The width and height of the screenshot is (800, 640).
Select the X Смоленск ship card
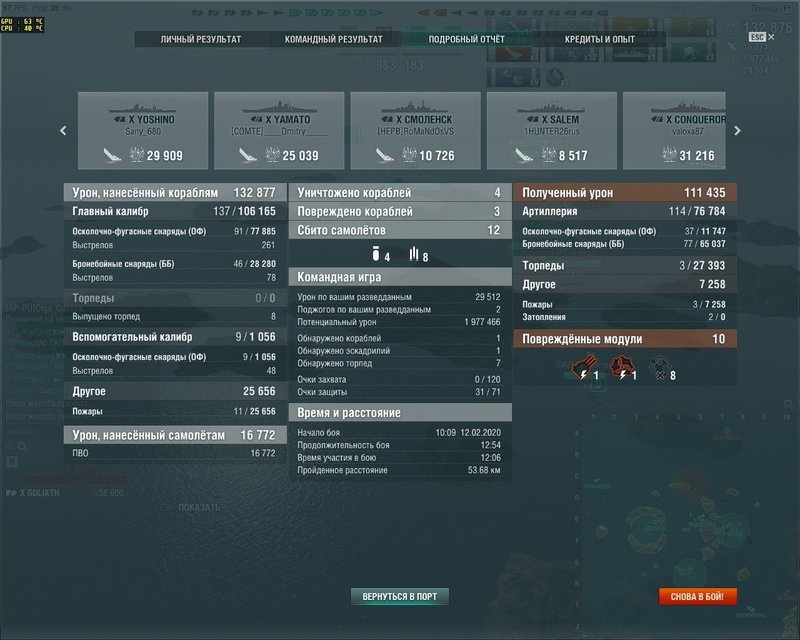click(x=415, y=131)
